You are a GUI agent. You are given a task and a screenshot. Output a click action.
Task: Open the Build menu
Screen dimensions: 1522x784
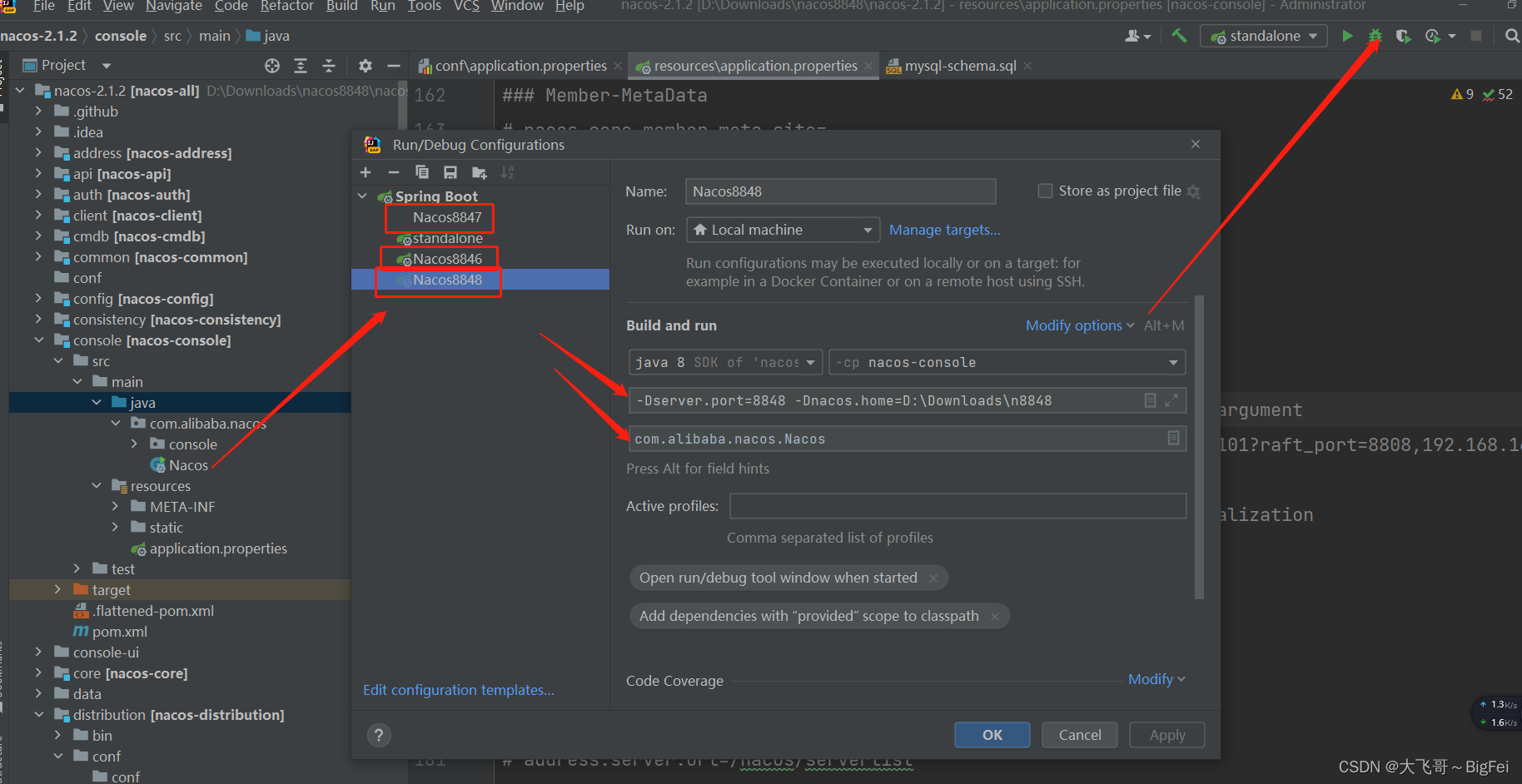[341, 6]
